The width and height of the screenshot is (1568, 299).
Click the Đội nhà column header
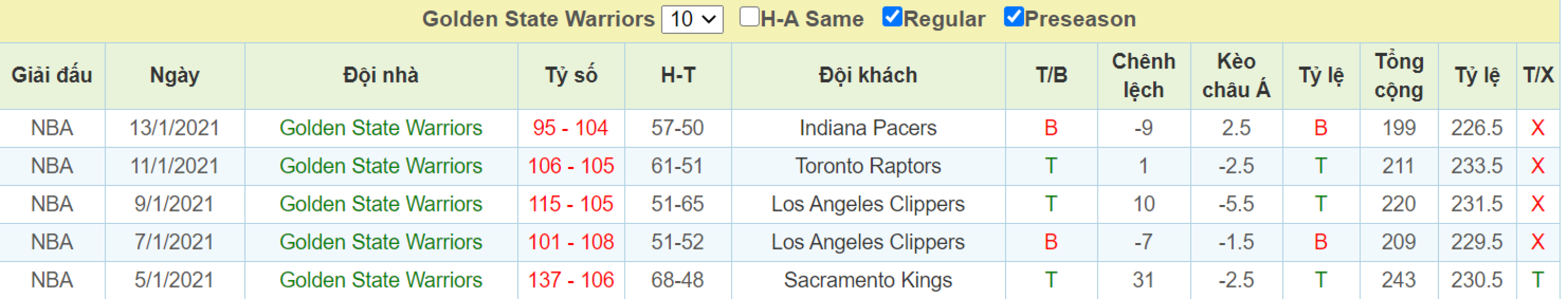[381, 76]
